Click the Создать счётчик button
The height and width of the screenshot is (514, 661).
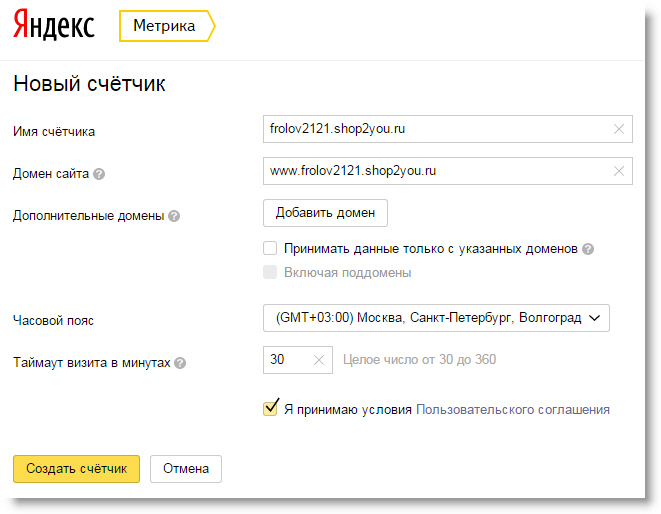coord(76,468)
